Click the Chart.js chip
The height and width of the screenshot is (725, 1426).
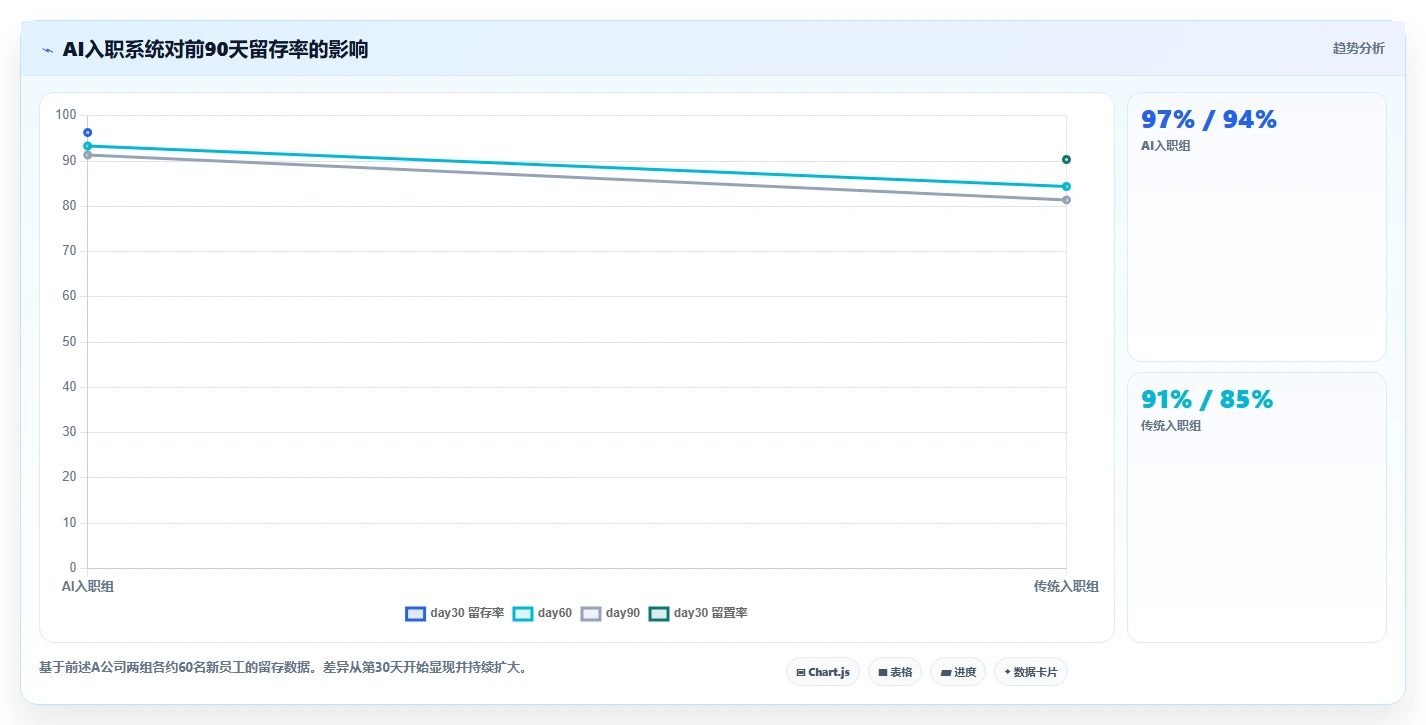tap(823, 672)
